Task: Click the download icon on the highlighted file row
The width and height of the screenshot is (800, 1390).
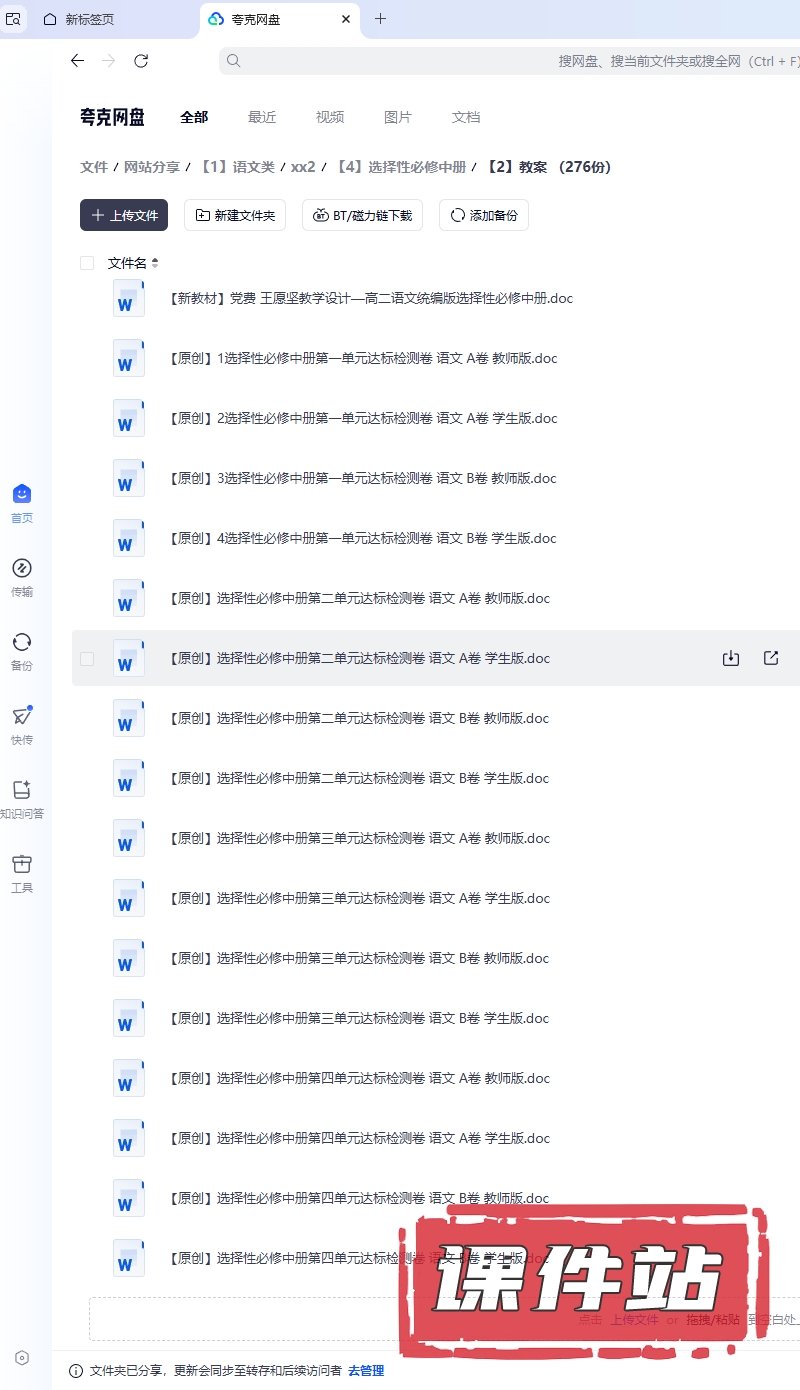Action: [731, 658]
